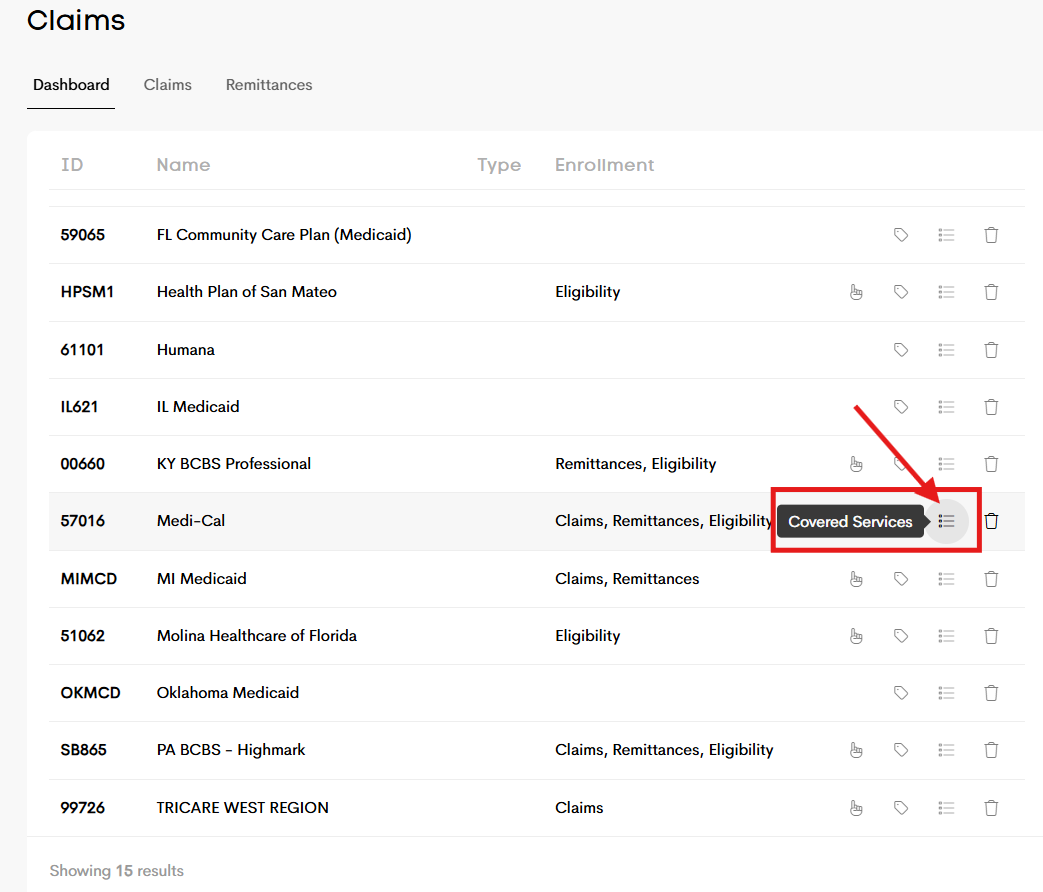Screen dimensions: 1043x892
Task: Sort by the Enrollment column header
Action: [605, 165]
